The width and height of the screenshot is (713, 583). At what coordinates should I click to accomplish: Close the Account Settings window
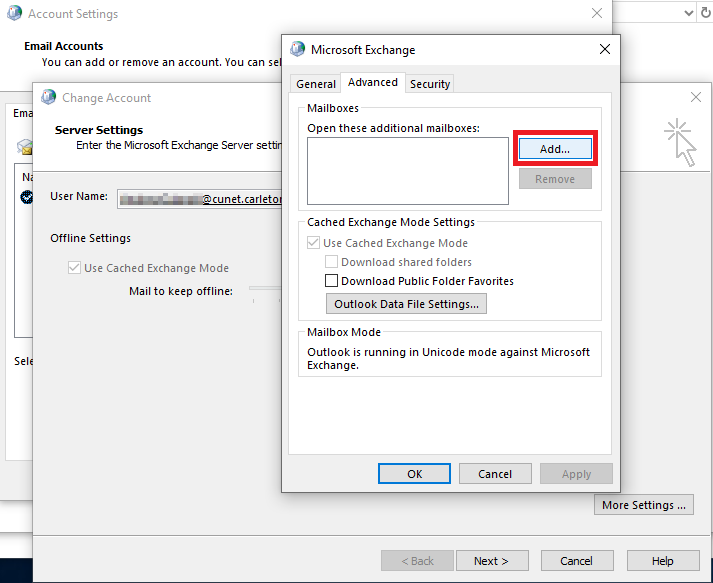coord(597,13)
